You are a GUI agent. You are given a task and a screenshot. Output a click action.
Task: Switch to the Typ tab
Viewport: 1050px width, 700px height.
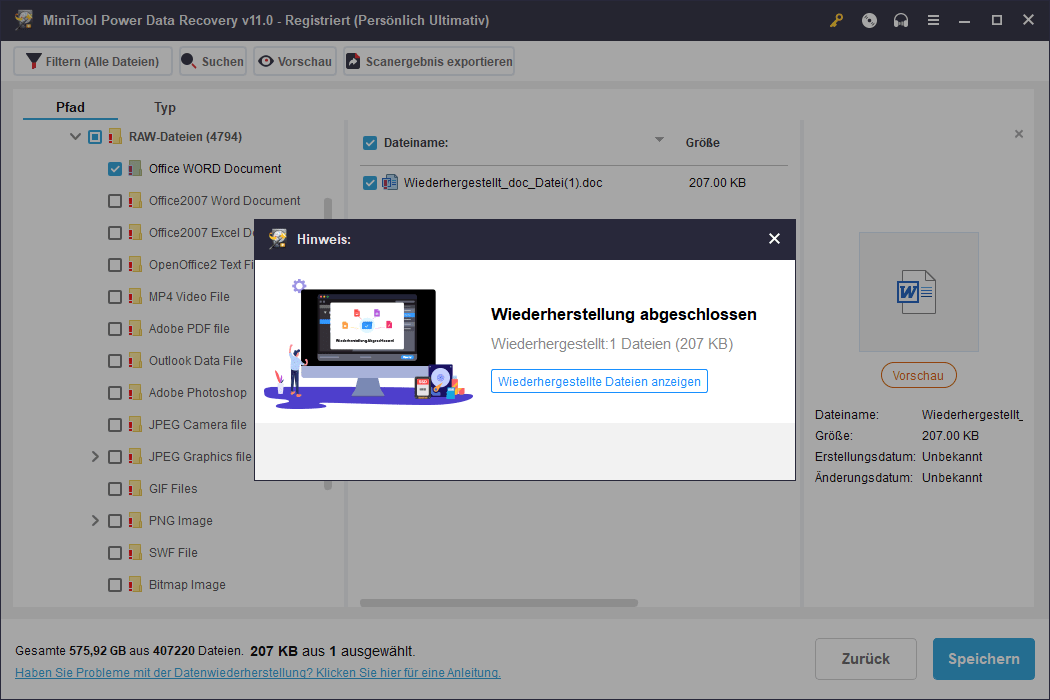click(x=165, y=107)
